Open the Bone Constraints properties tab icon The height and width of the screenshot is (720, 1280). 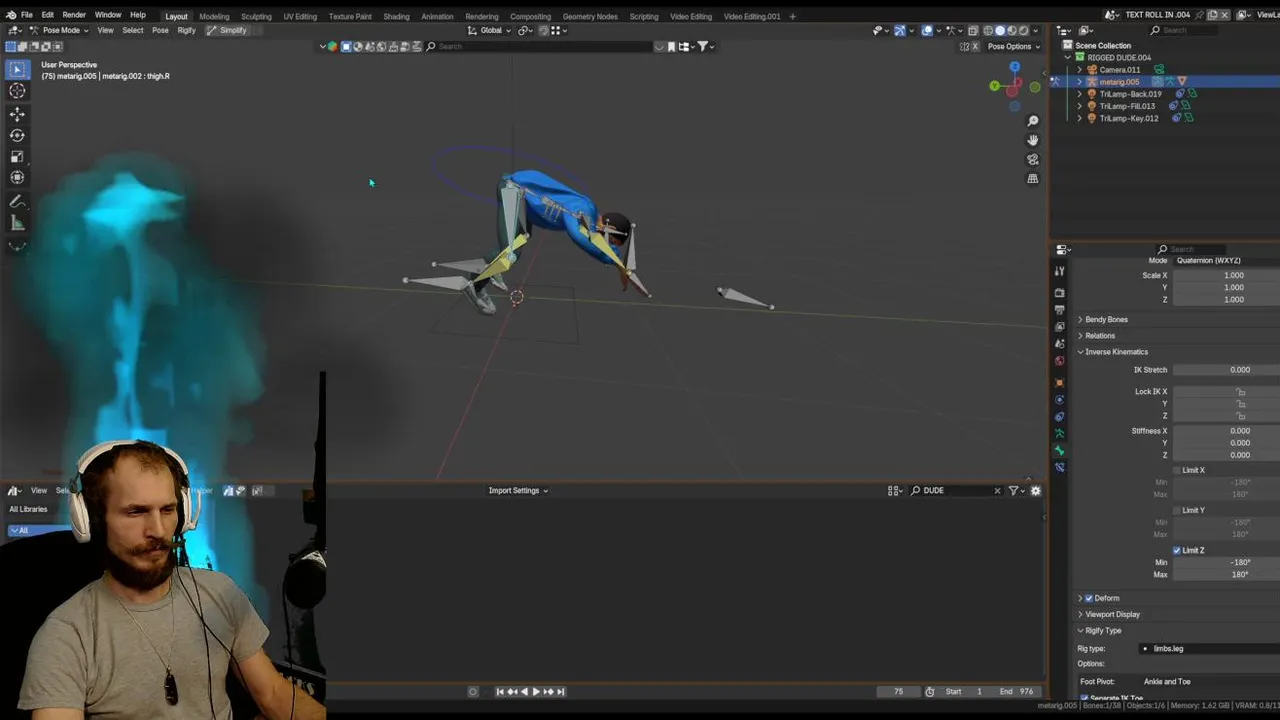coord(1060,467)
